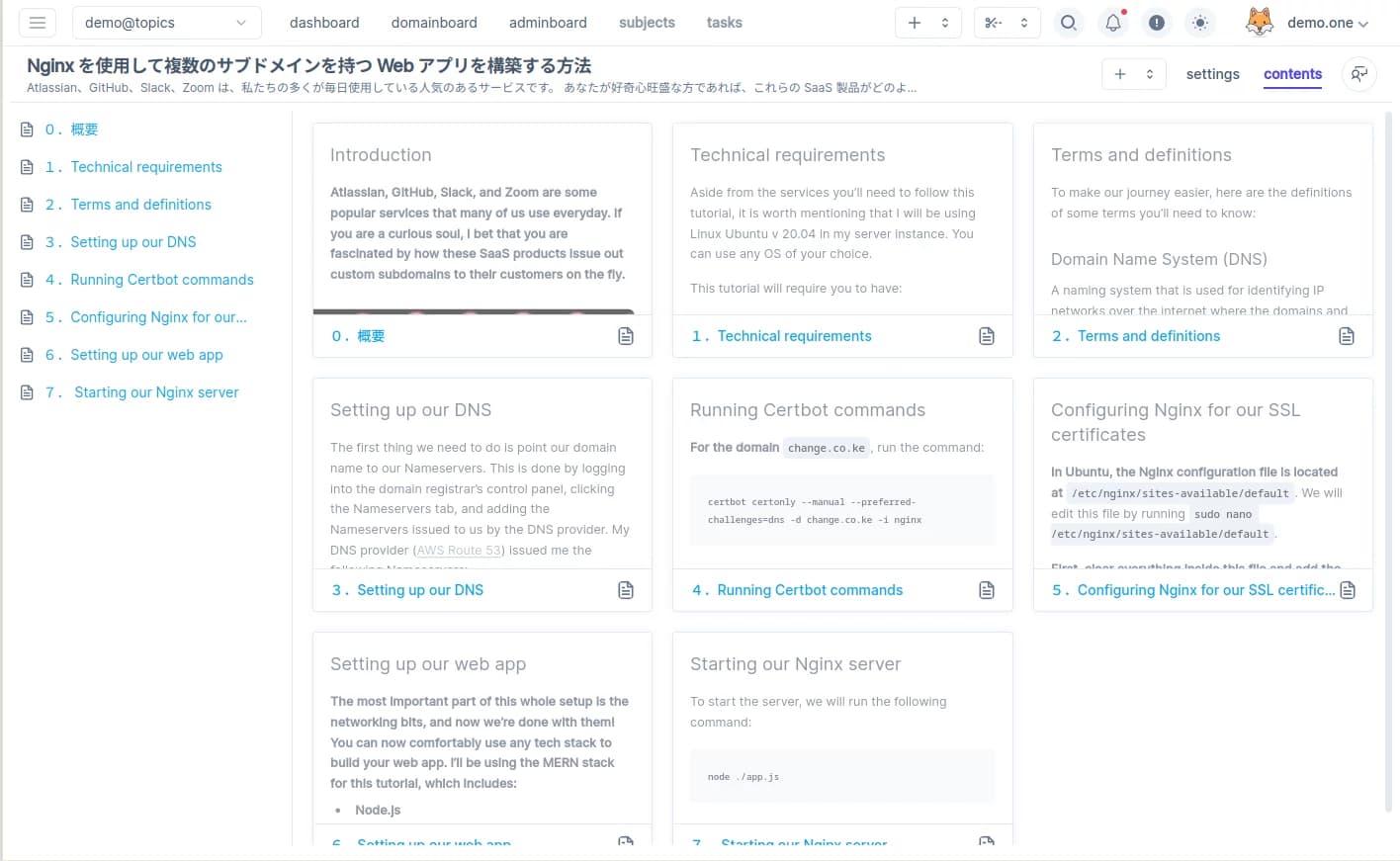
Task: Toggle the light/dark theme
Action: 1200,23
